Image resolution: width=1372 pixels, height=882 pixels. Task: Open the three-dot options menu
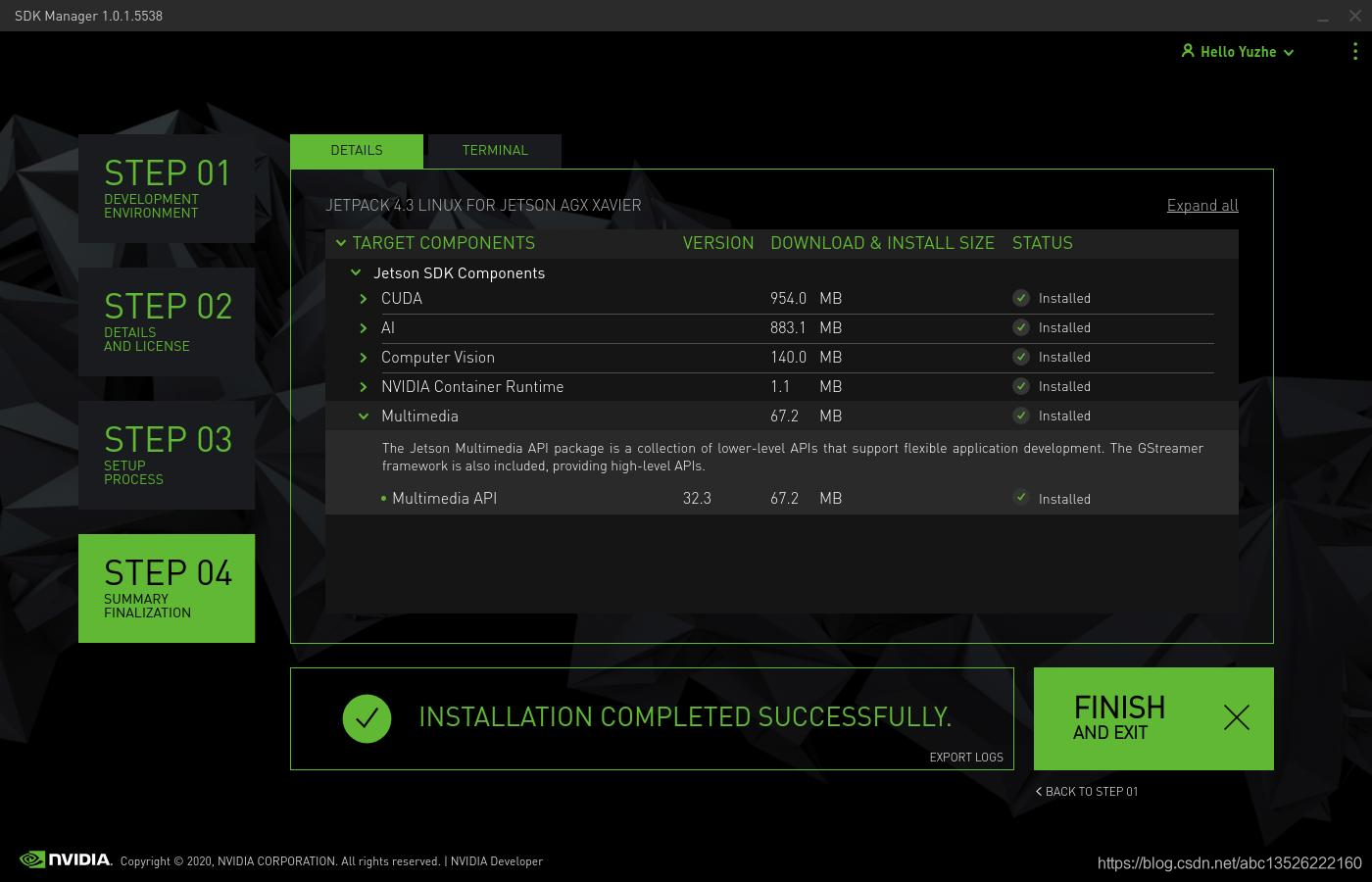(1355, 51)
